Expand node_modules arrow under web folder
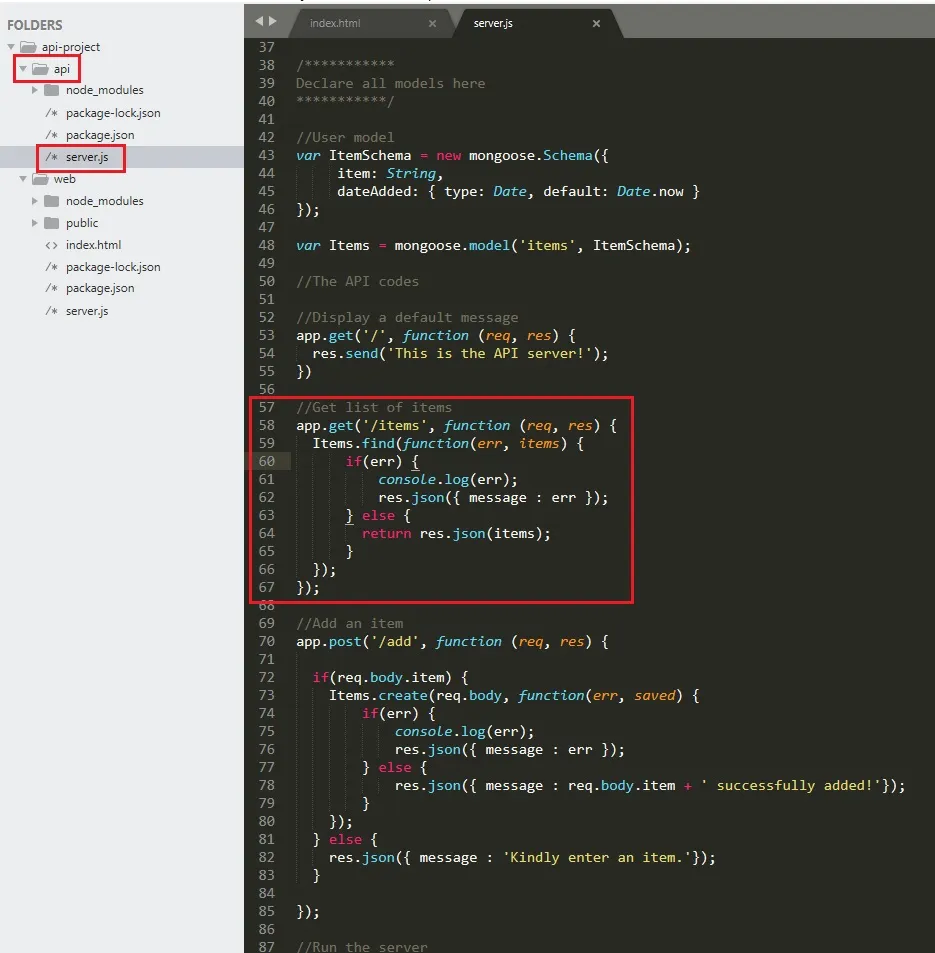Screen dimensions: 935x953 point(35,201)
